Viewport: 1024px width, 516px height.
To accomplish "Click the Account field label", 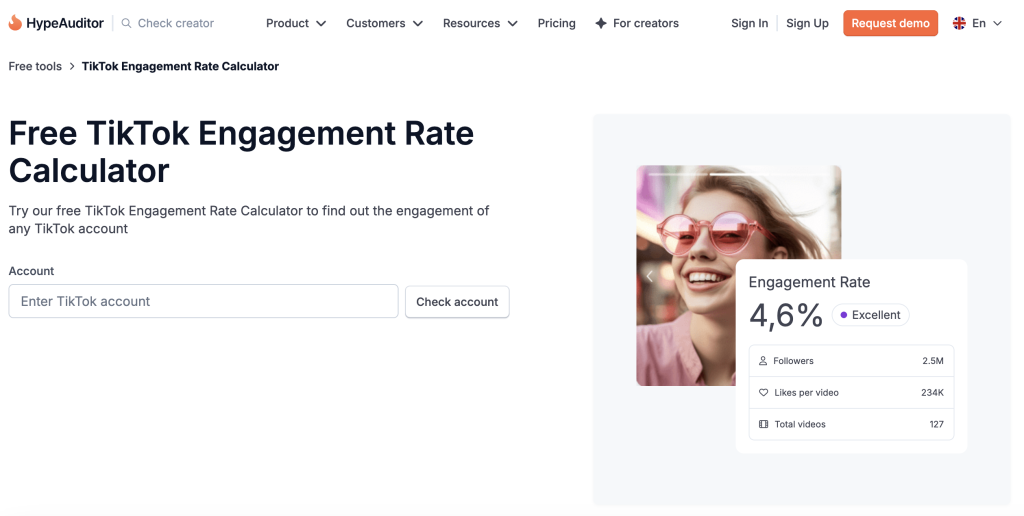I will (x=31, y=271).
